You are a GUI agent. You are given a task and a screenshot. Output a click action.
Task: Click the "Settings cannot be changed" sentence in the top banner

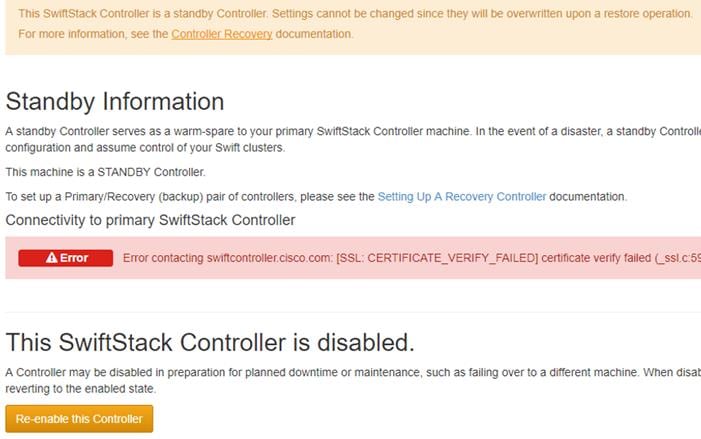click(x=482, y=13)
